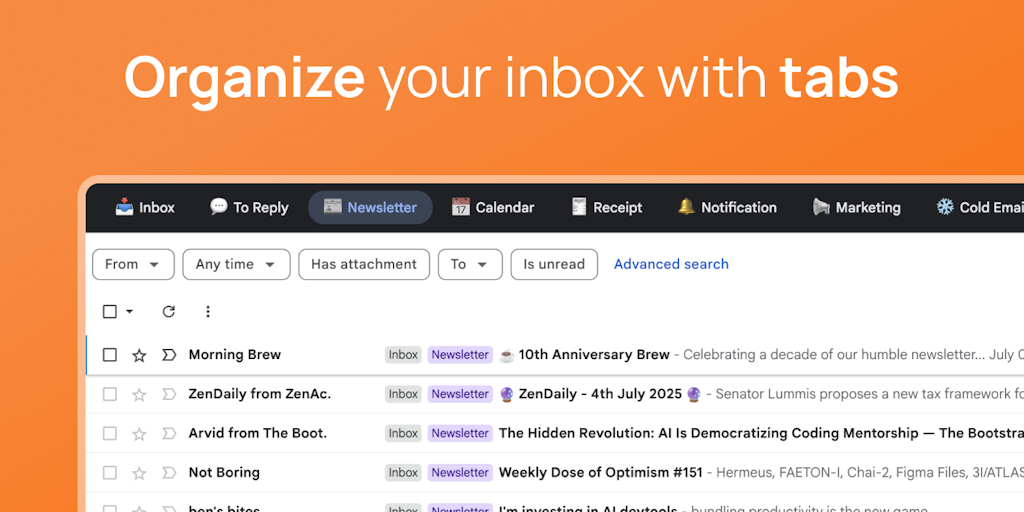Tick the ZenDaily email checkbox
Viewport: 1024px width, 512px height.
coord(110,394)
